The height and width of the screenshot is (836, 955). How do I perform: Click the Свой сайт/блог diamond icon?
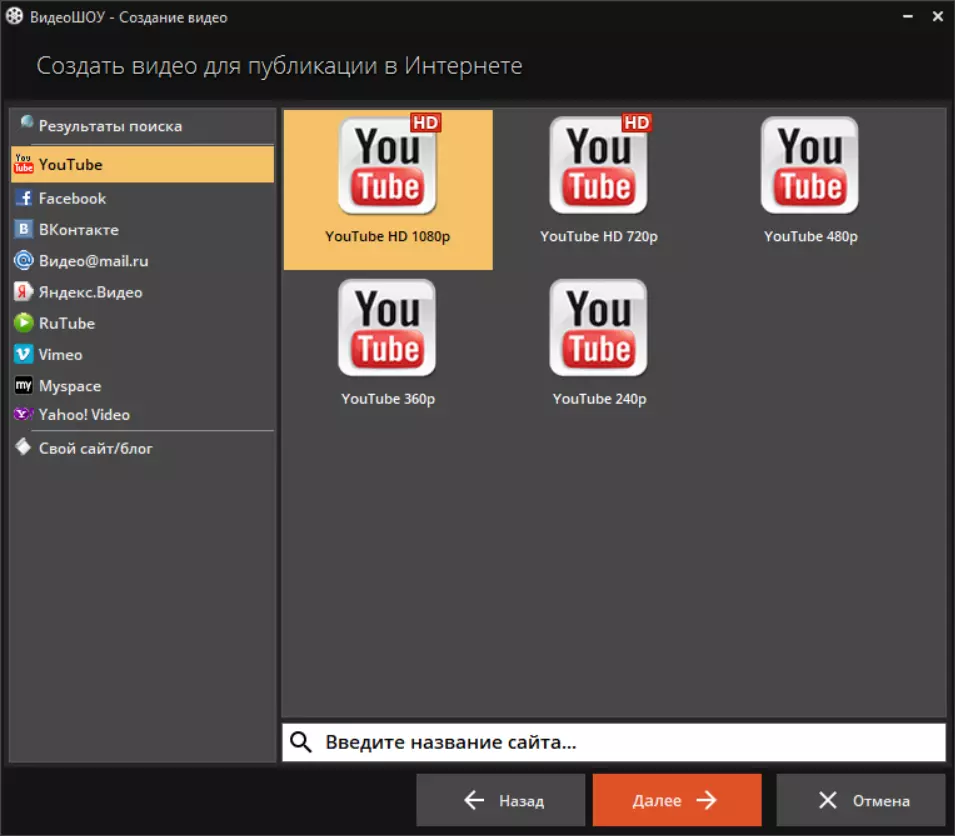(x=23, y=447)
